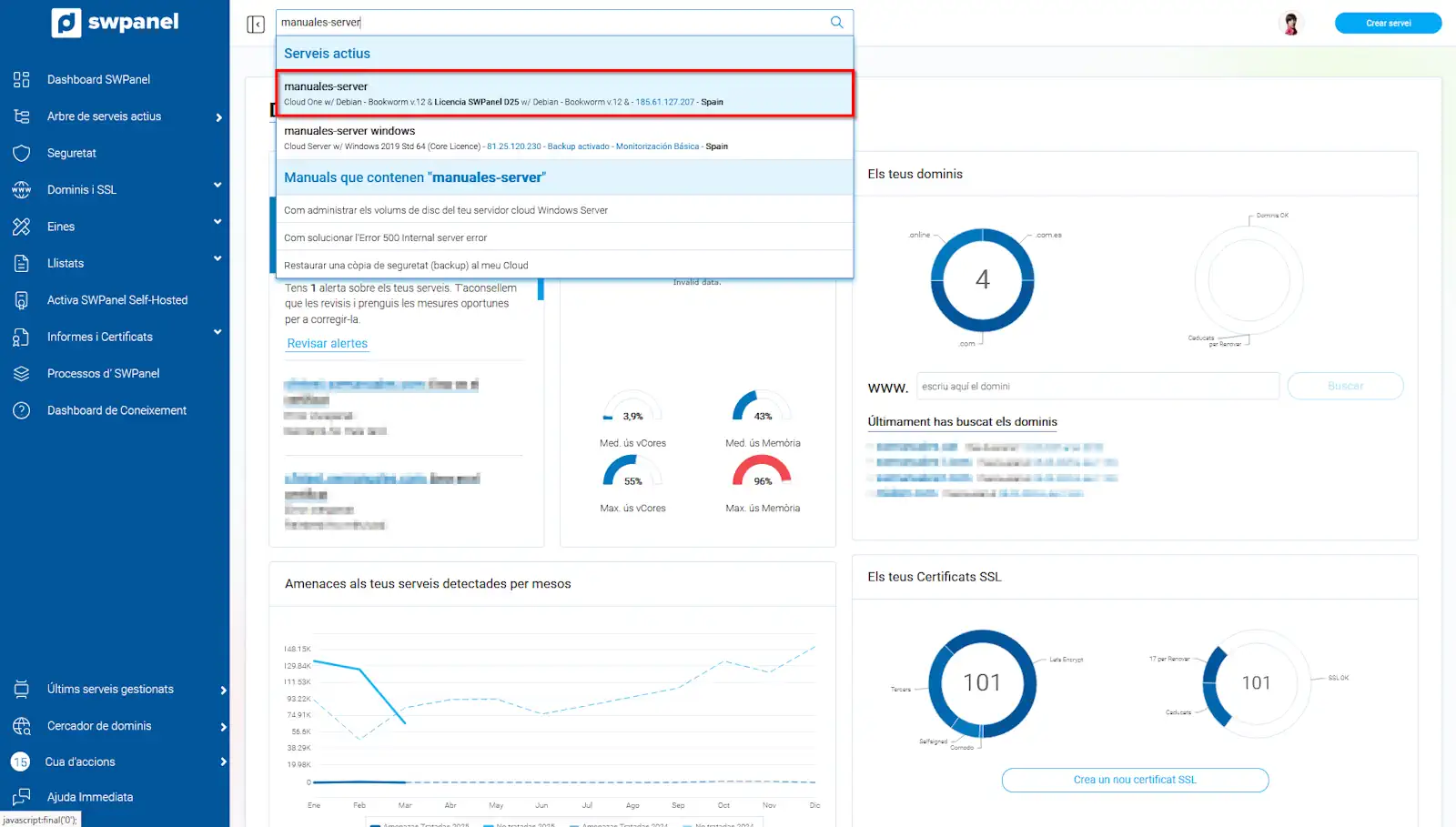Click the Dominis i SSL www icon
The width and height of the screenshot is (1456, 827).
coord(22,190)
